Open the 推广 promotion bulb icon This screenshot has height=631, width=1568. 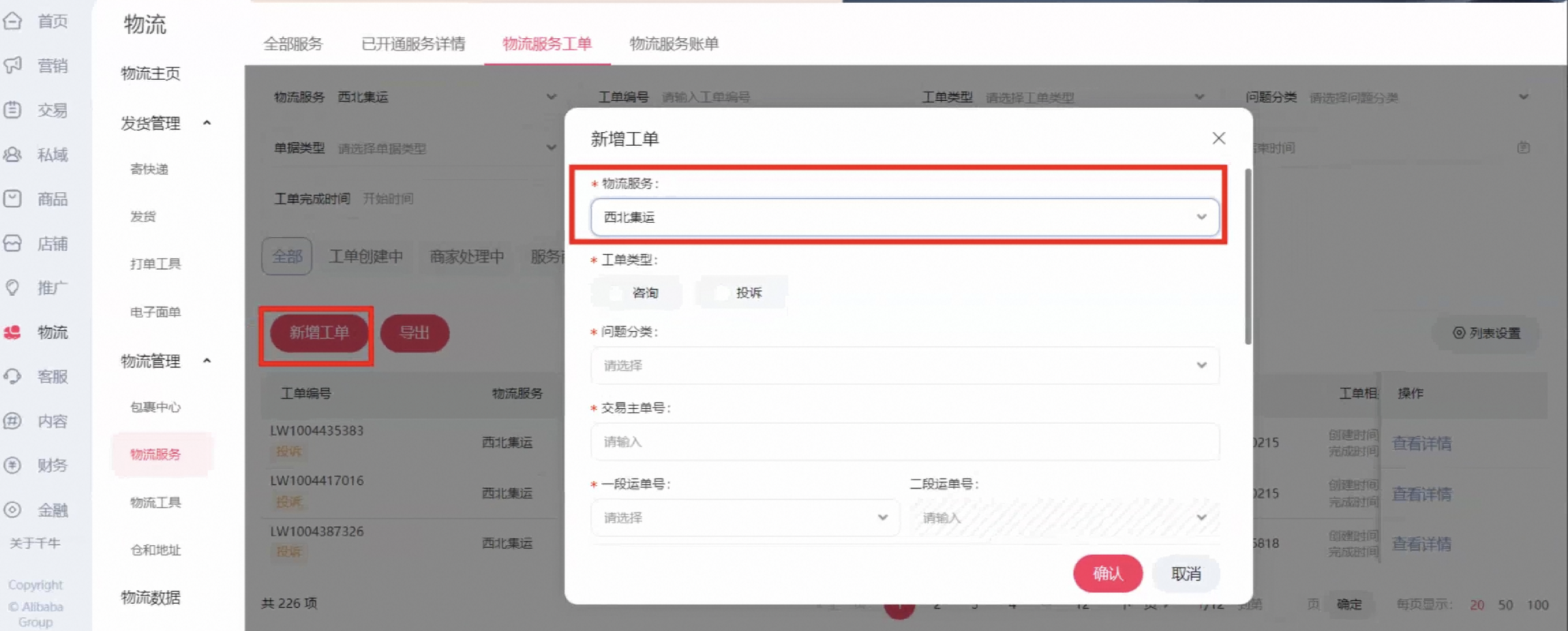[x=13, y=288]
